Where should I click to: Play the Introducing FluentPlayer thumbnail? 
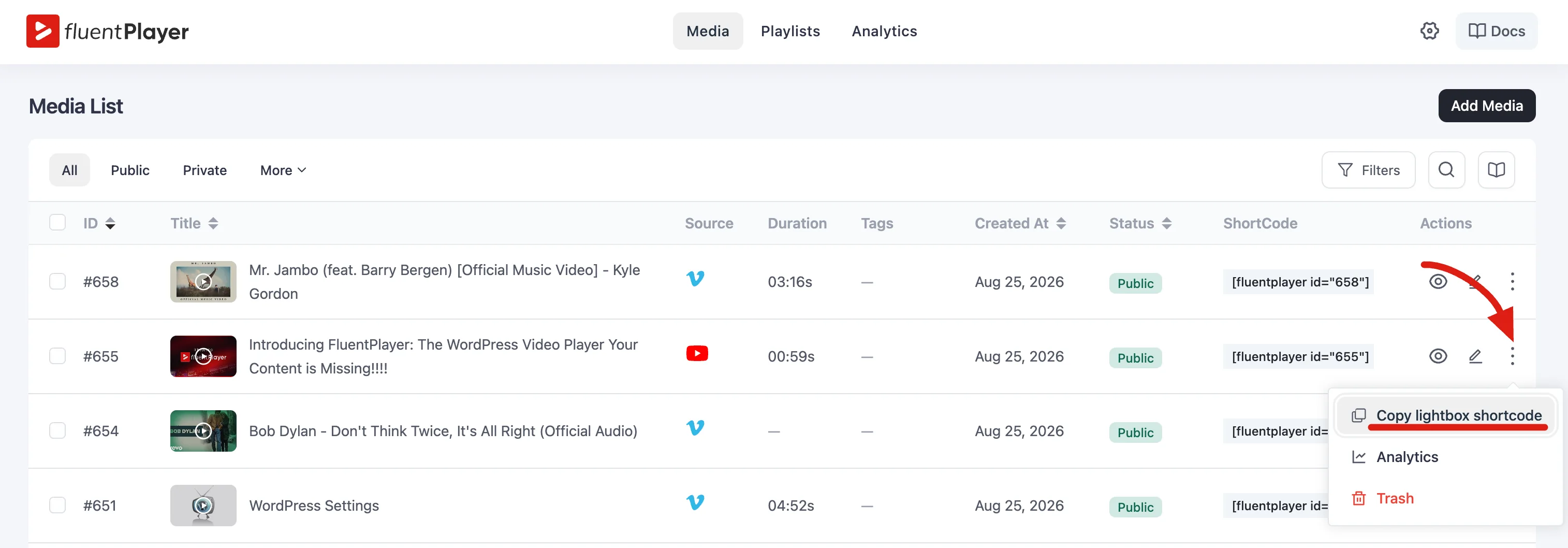203,356
